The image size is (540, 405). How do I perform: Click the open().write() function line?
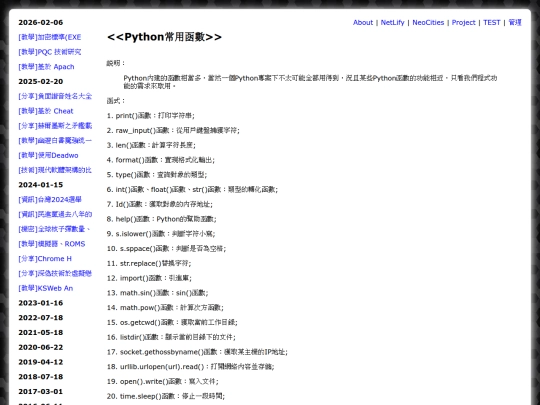[163, 382]
